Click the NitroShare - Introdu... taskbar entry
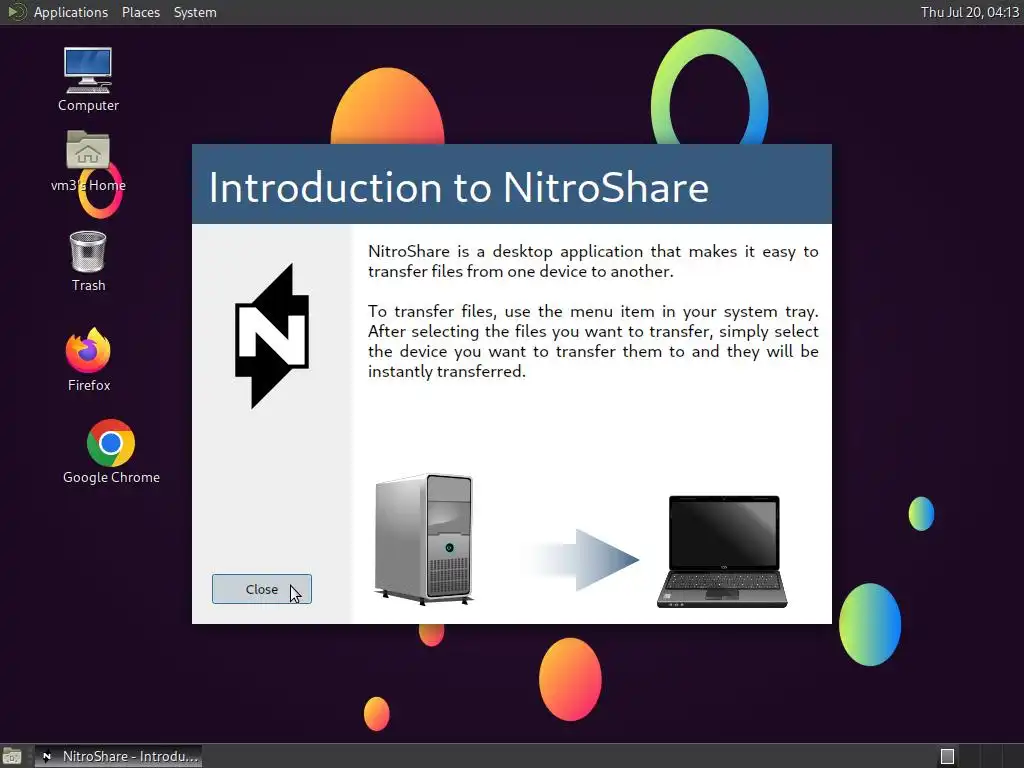The width and height of the screenshot is (1024, 768). [x=118, y=756]
